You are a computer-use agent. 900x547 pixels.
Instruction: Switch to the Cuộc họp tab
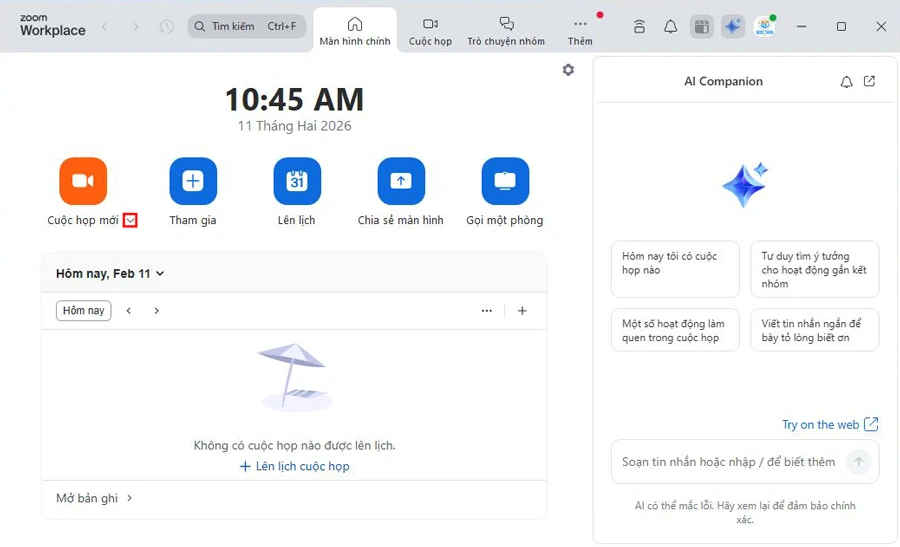click(430, 30)
